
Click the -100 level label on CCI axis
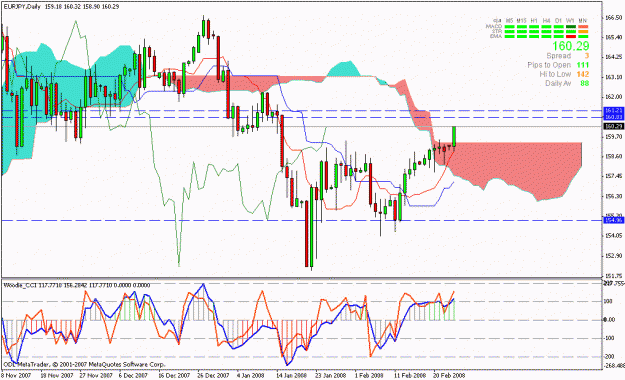[x=609, y=339]
